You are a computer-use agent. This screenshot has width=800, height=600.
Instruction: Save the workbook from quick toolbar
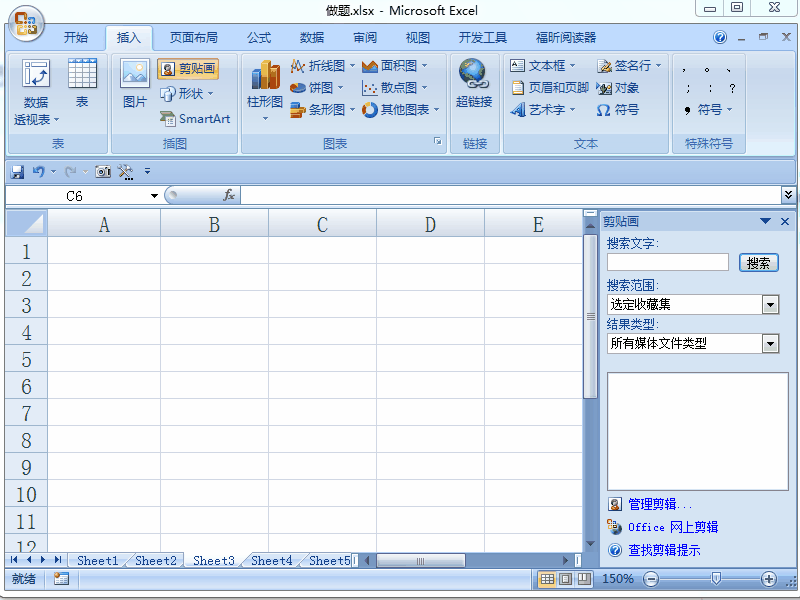pyautogui.click(x=17, y=172)
